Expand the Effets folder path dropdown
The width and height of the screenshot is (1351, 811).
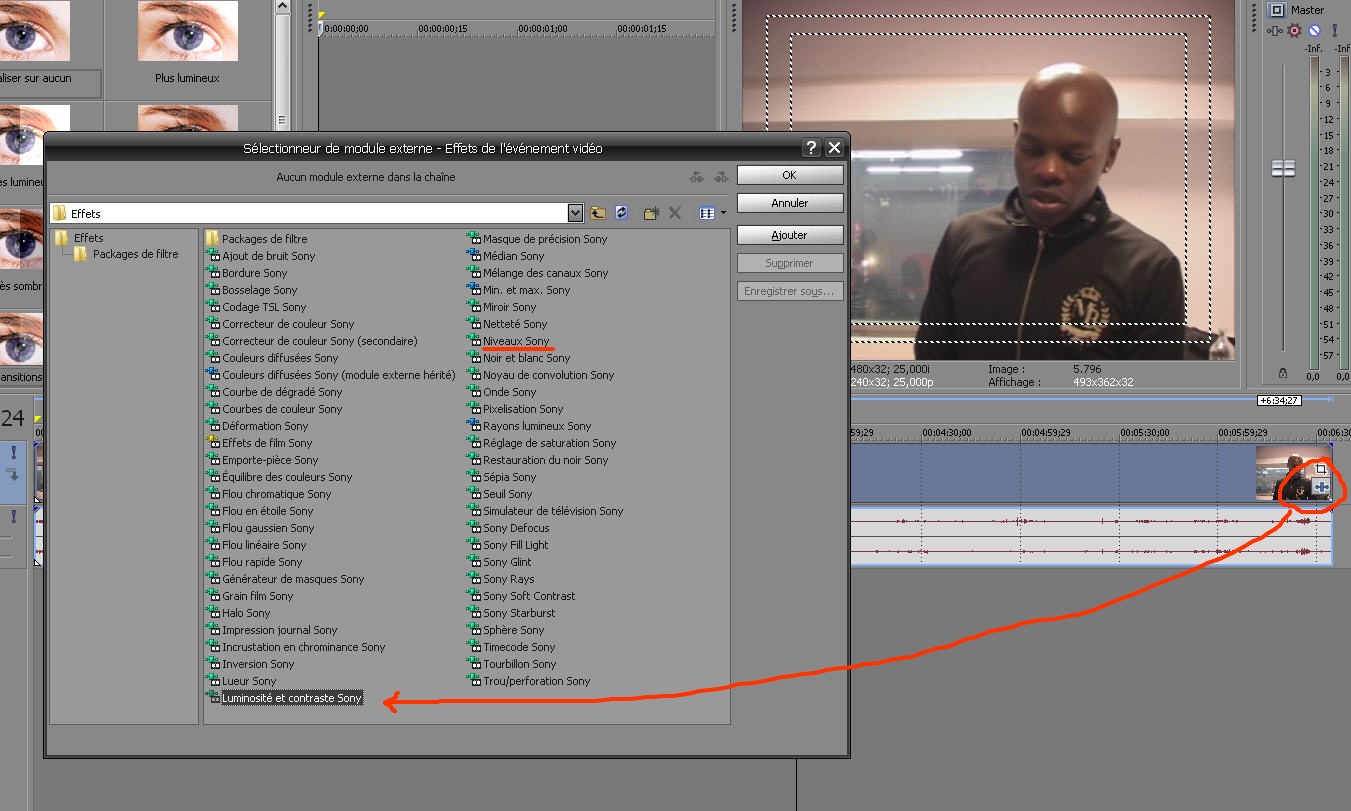click(x=575, y=213)
